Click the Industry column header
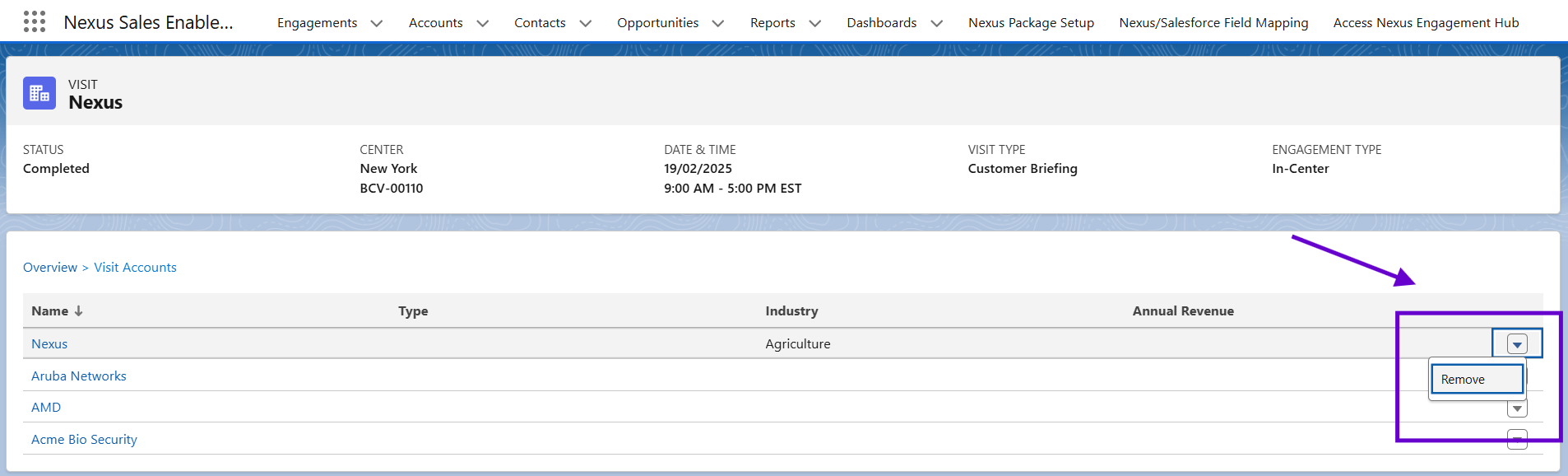 click(x=791, y=311)
